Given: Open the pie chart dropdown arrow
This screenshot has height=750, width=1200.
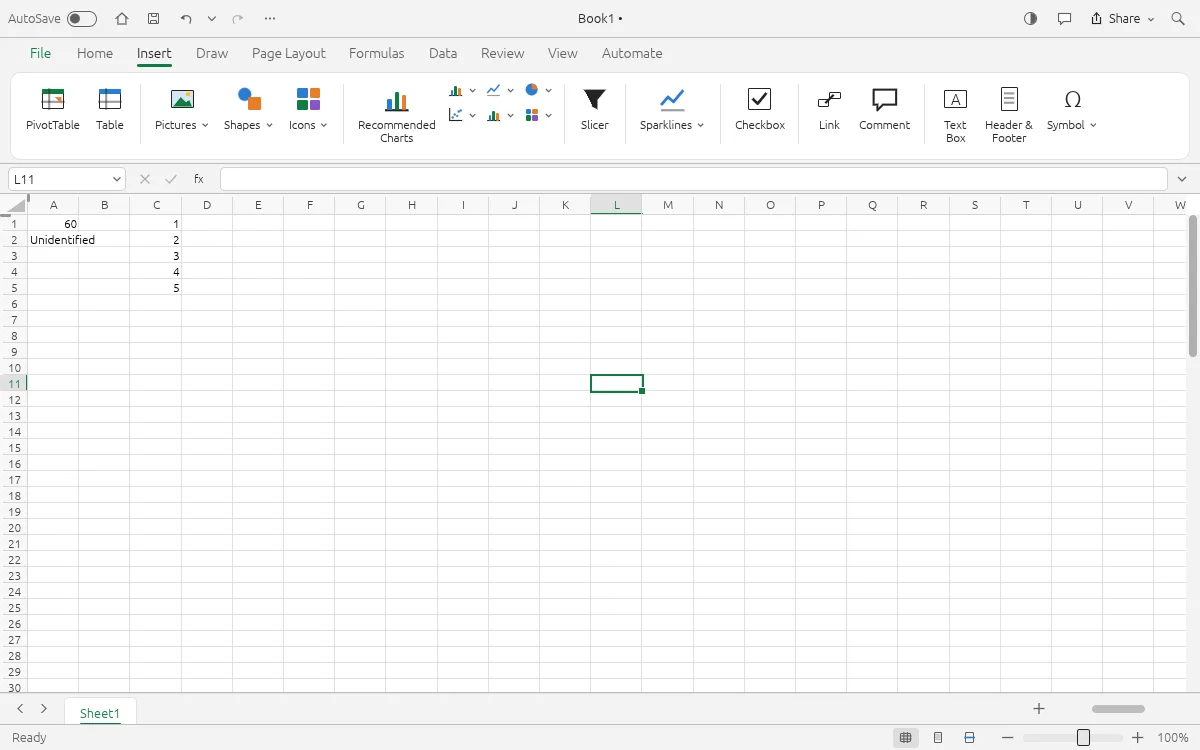Looking at the screenshot, I should tap(548, 90).
